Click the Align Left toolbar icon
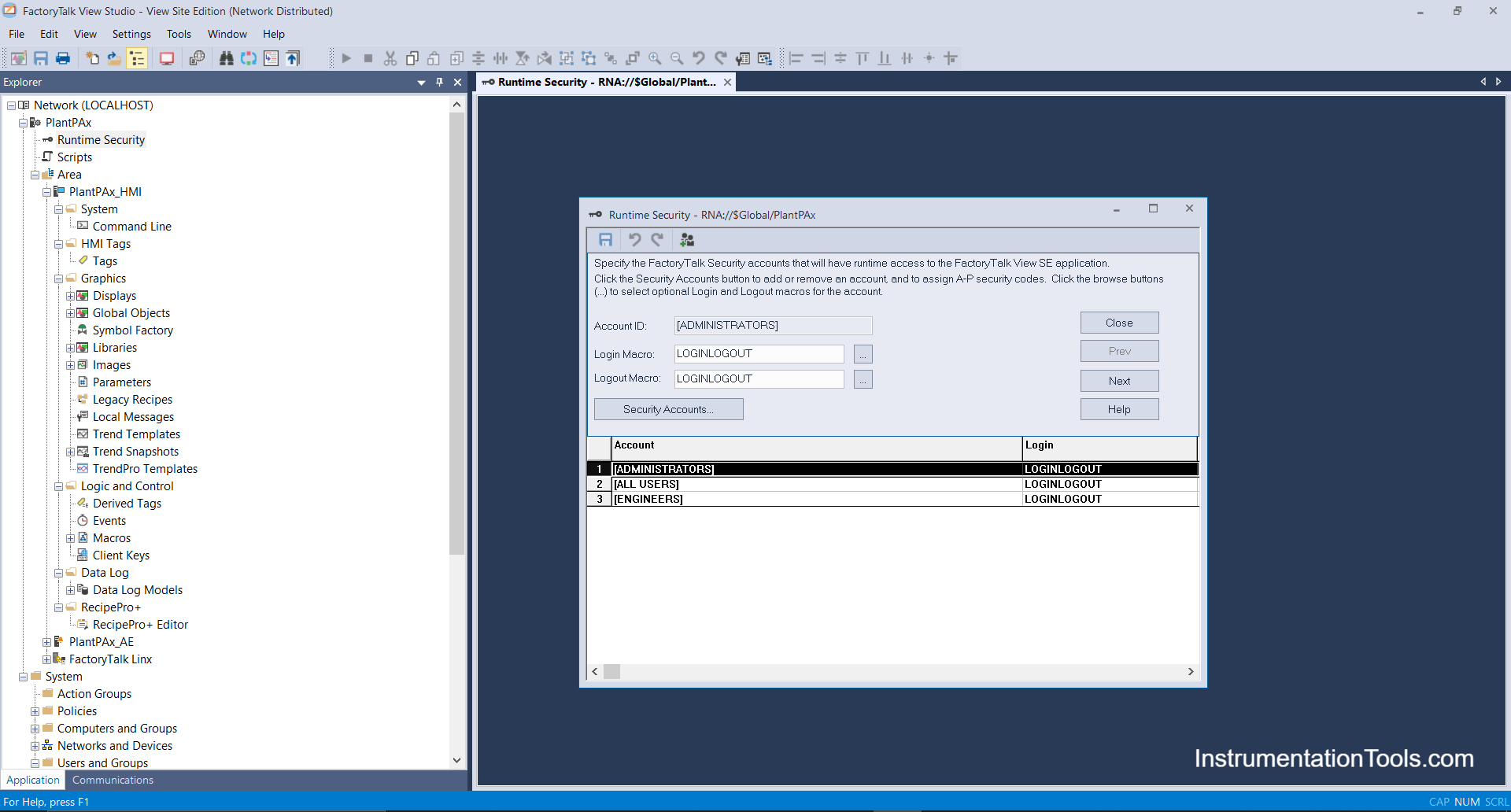The width and height of the screenshot is (1511, 812). (x=796, y=58)
